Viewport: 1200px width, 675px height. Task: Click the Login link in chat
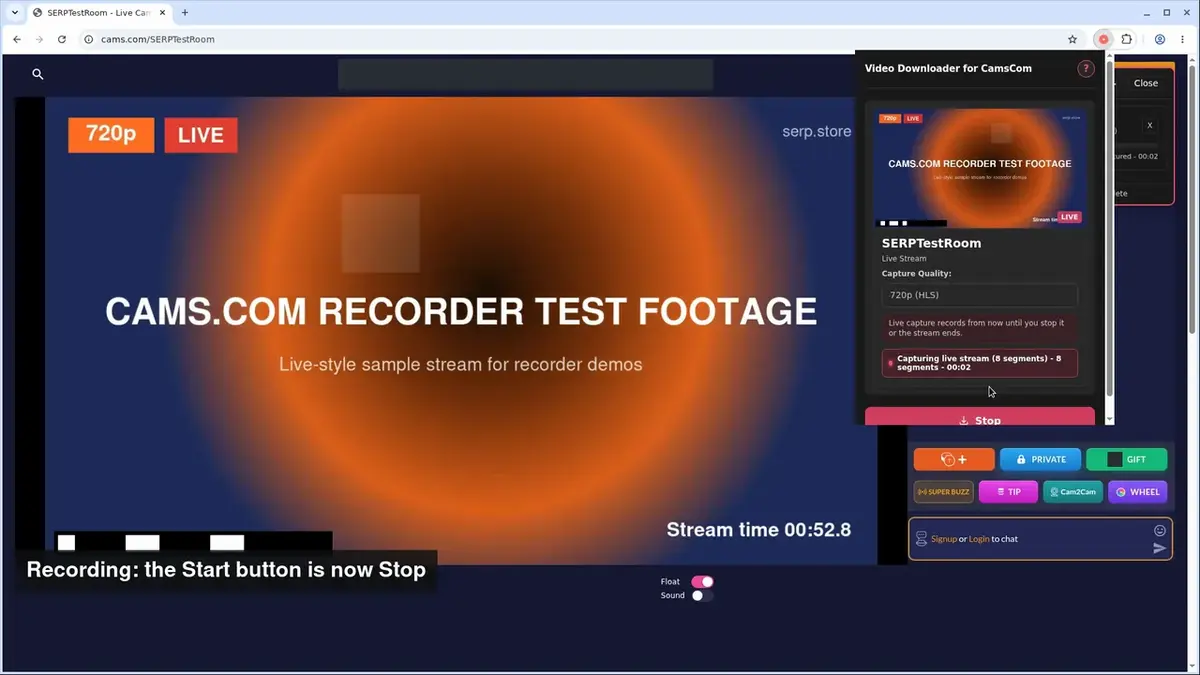[x=979, y=539]
